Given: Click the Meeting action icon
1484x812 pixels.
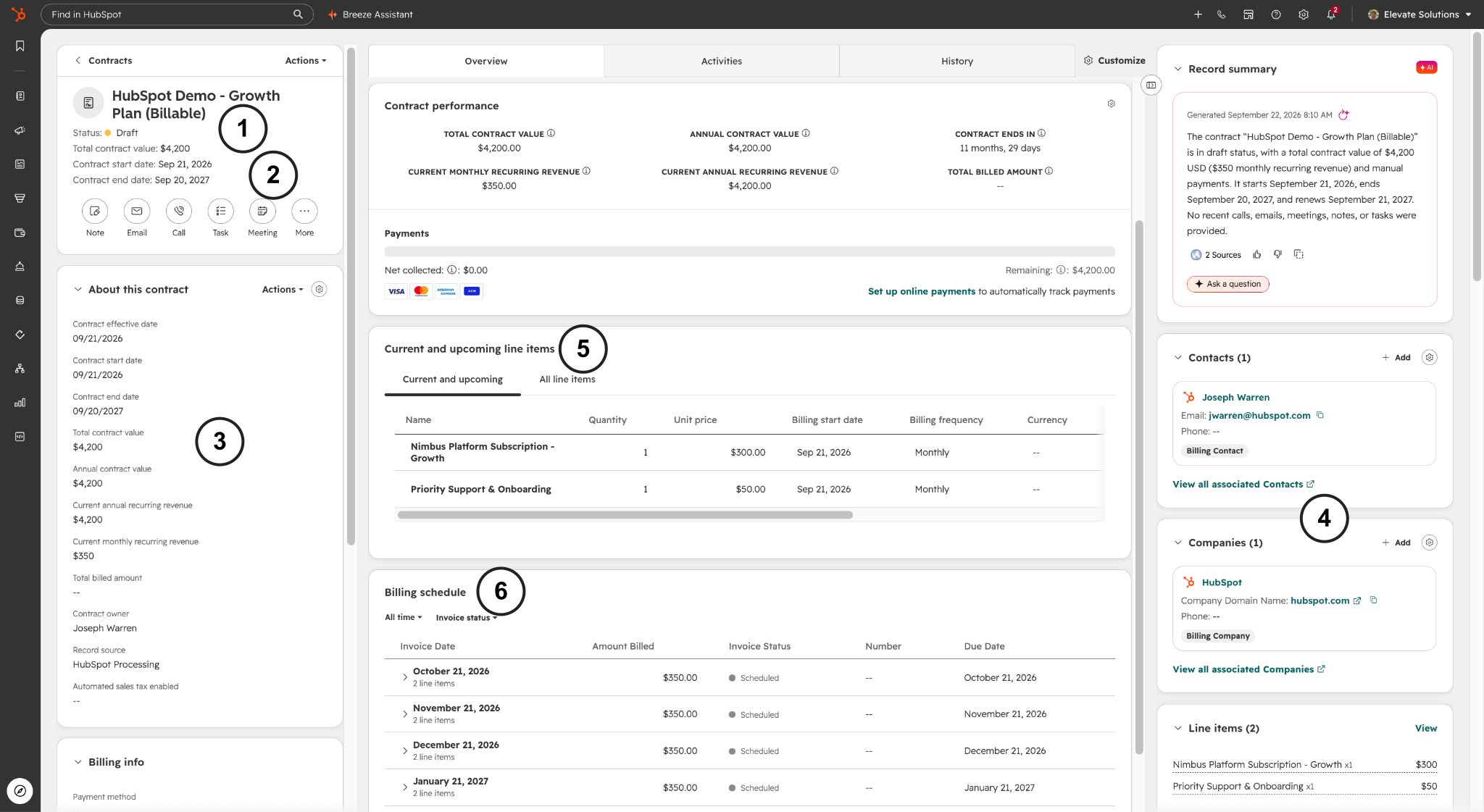Looking at the screenshot, I should [262, 211].
